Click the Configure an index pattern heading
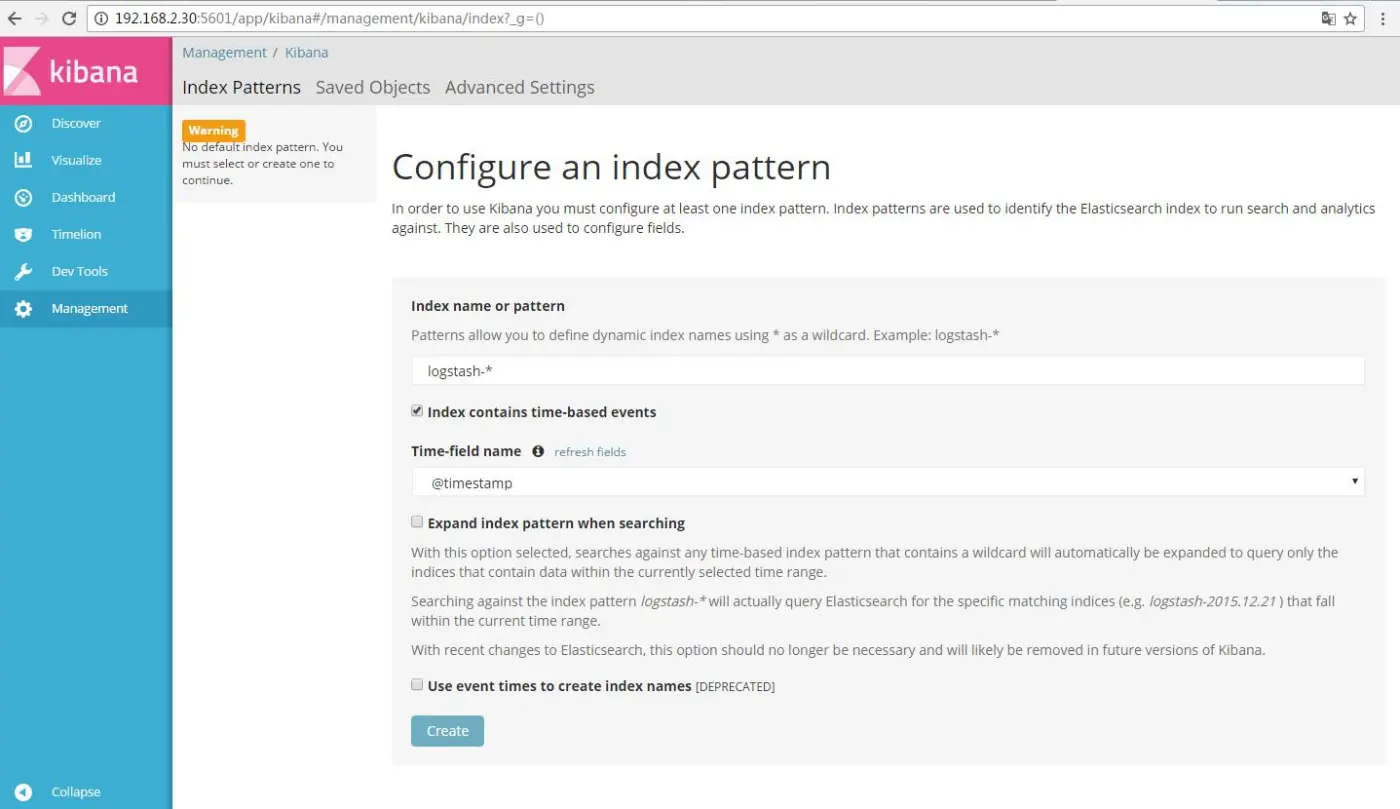Screen dimensions: 1400x809 pos(611,167)
